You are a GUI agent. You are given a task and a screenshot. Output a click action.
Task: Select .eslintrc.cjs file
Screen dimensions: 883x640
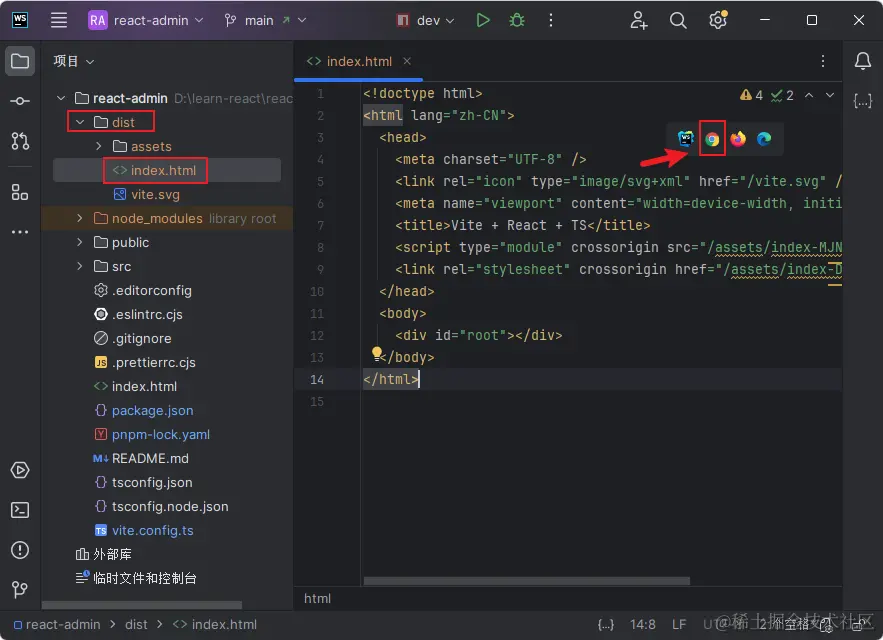coord(139,315)
